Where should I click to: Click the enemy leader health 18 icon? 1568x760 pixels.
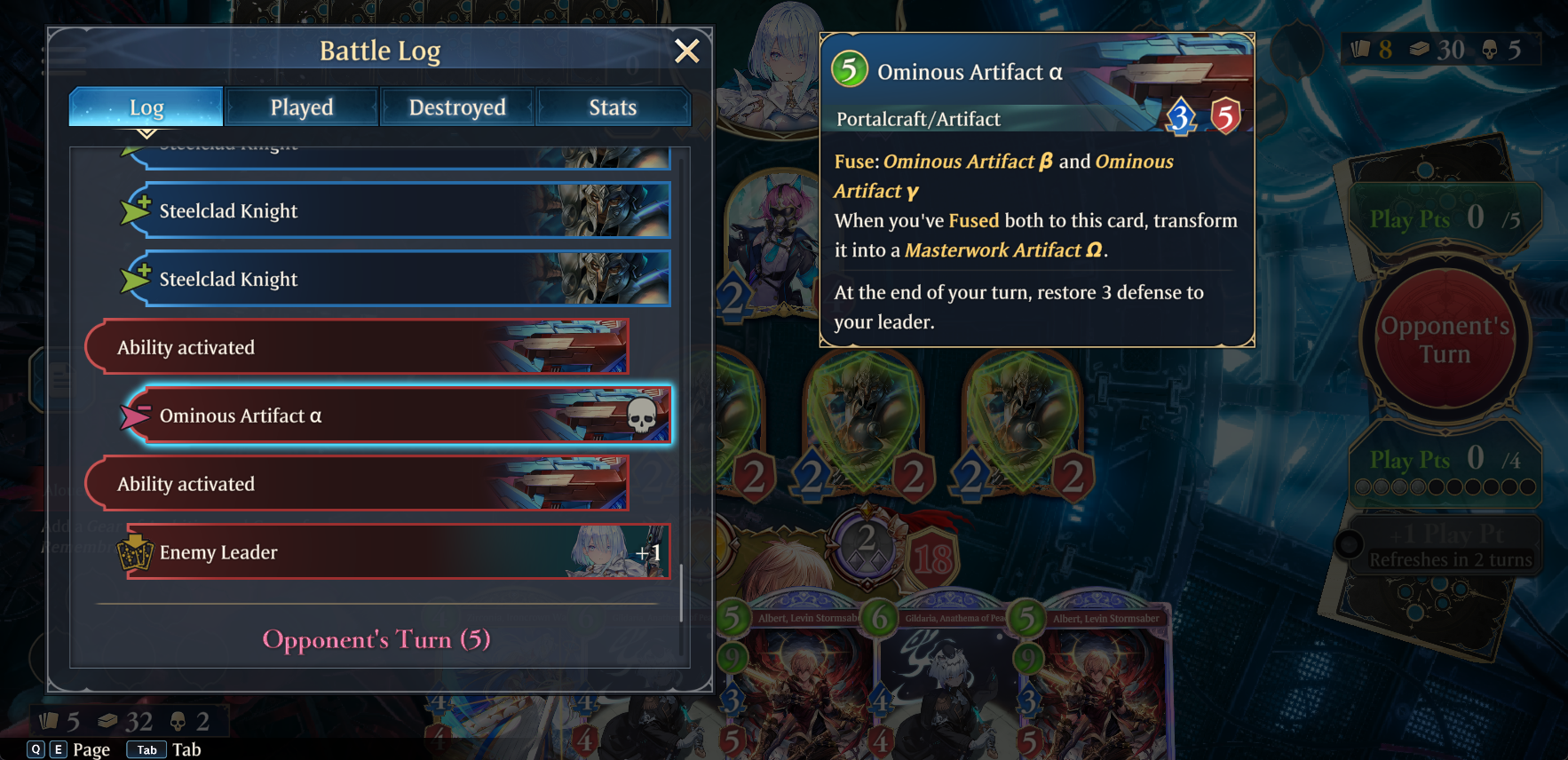coord(934,559)
